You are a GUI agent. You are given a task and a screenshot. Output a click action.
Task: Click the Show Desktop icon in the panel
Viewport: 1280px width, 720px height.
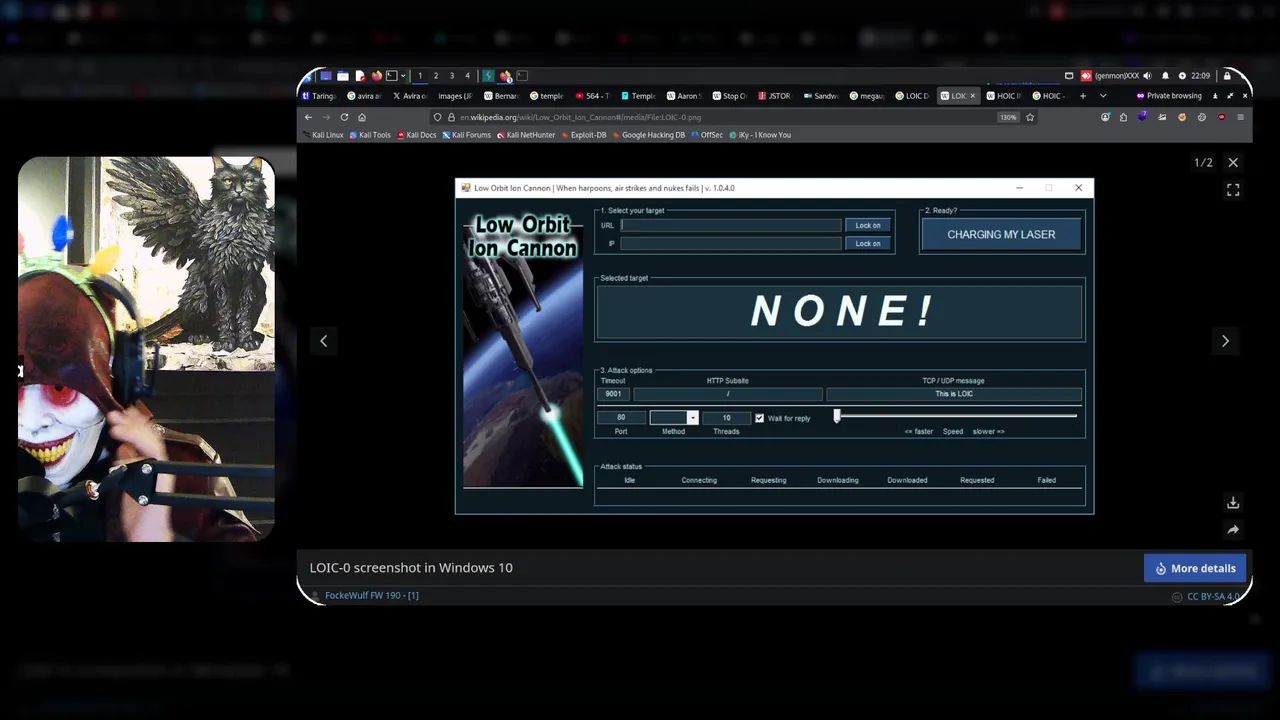point(326,76)
